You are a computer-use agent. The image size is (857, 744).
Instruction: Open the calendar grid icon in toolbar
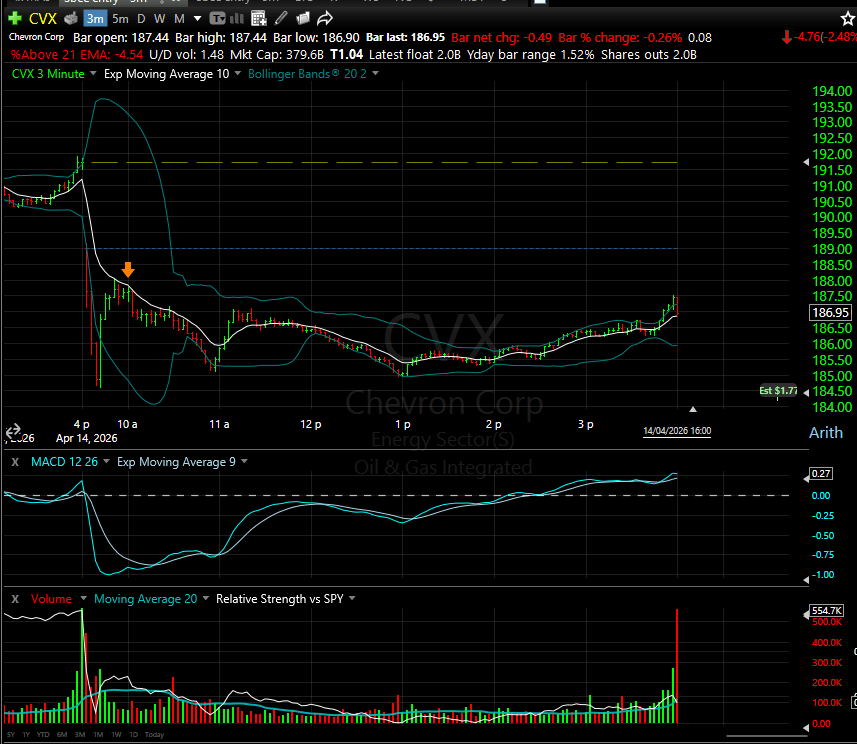click(258, 19)
